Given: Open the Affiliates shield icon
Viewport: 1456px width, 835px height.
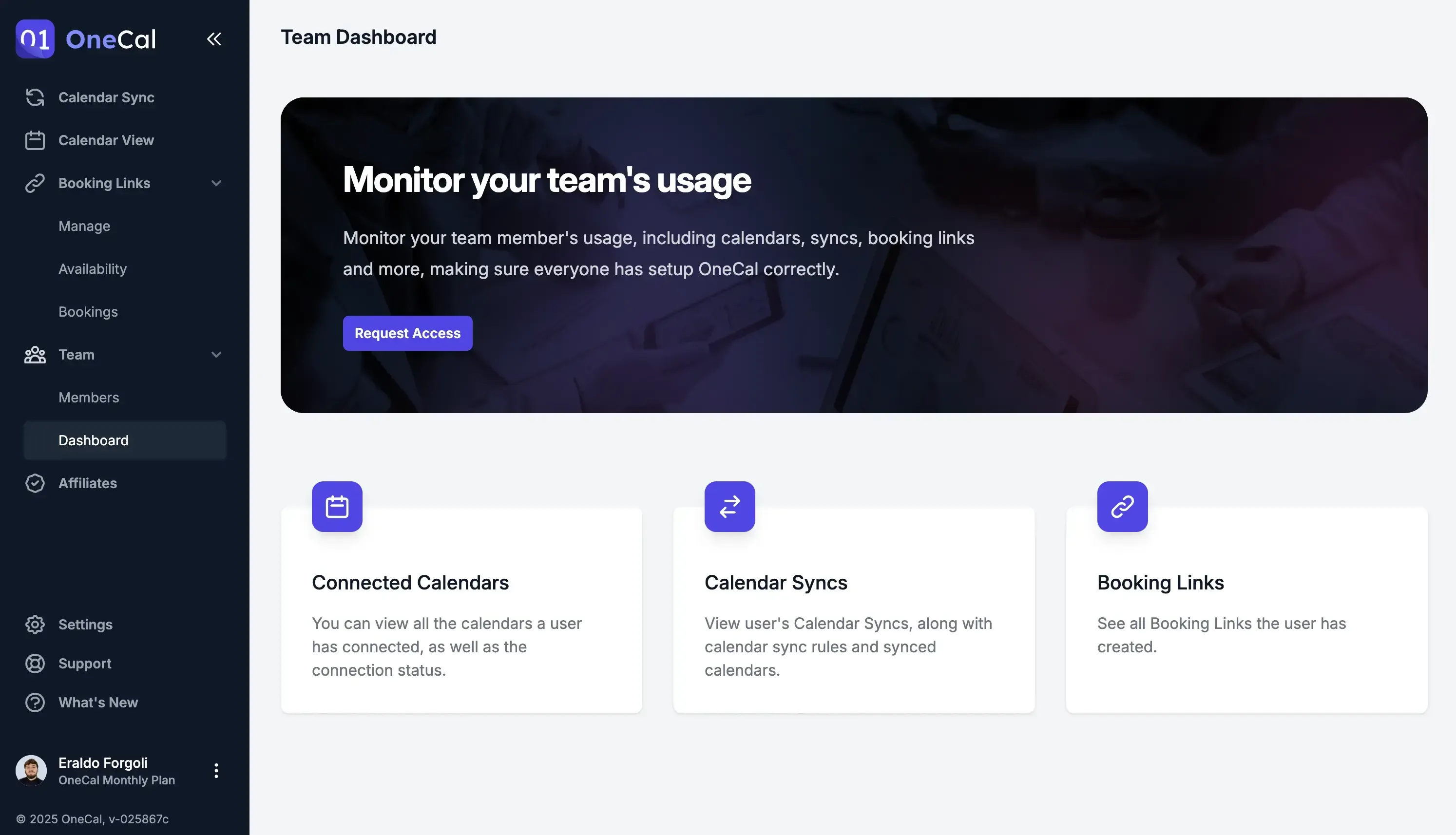Looking at the screenshot, I should pyautogui.click(x=35, y=483).
